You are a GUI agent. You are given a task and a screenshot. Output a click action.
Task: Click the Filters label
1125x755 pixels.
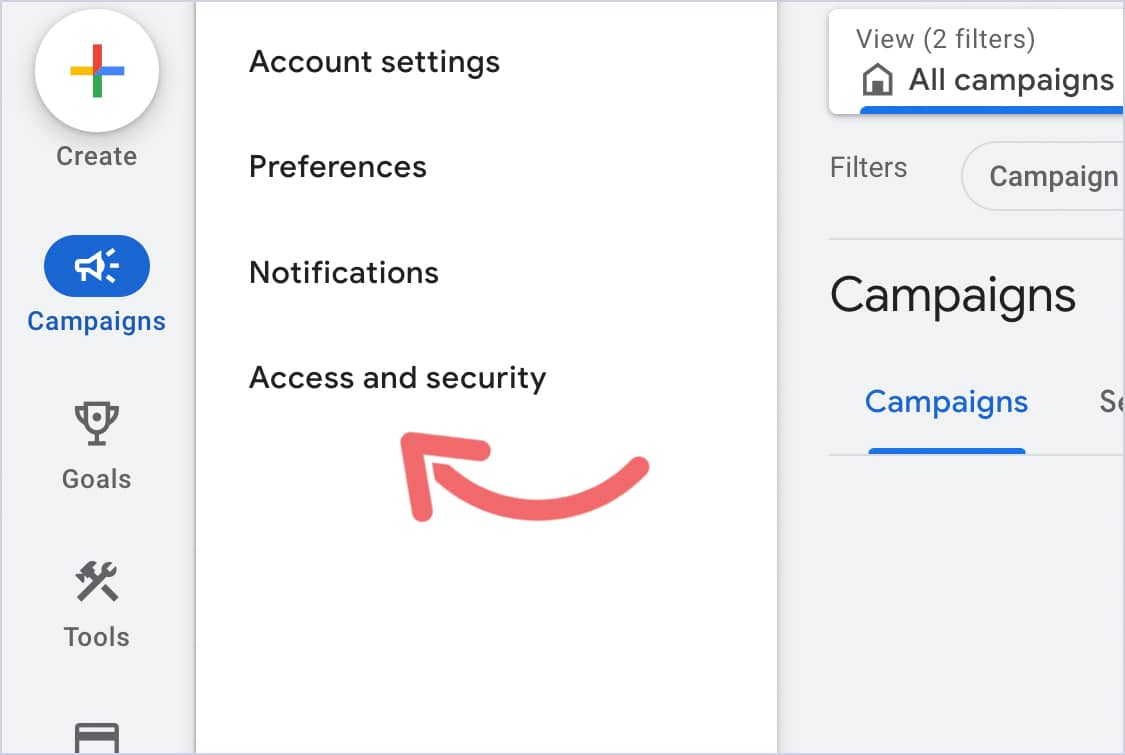tap(868, 167)
